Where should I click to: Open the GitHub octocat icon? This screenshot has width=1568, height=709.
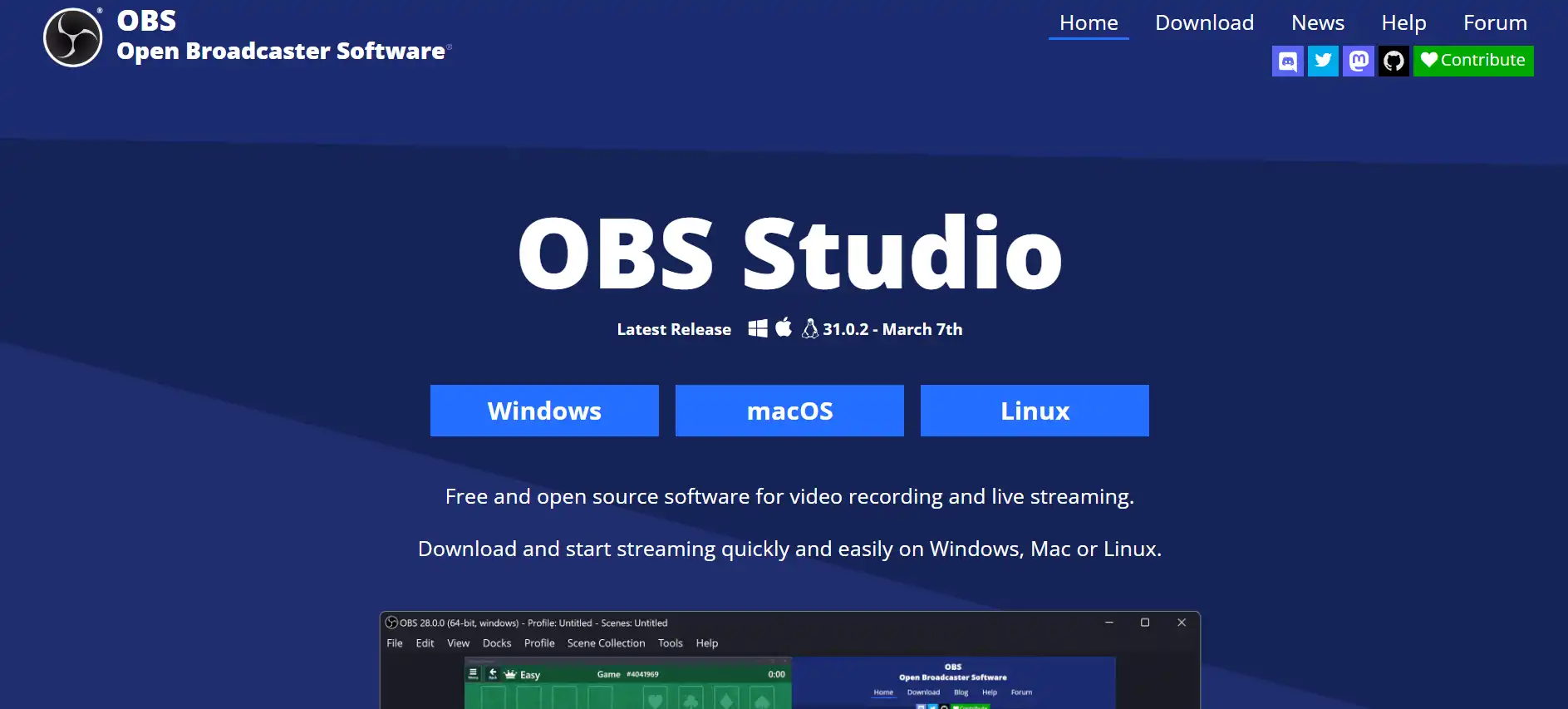1394,61
